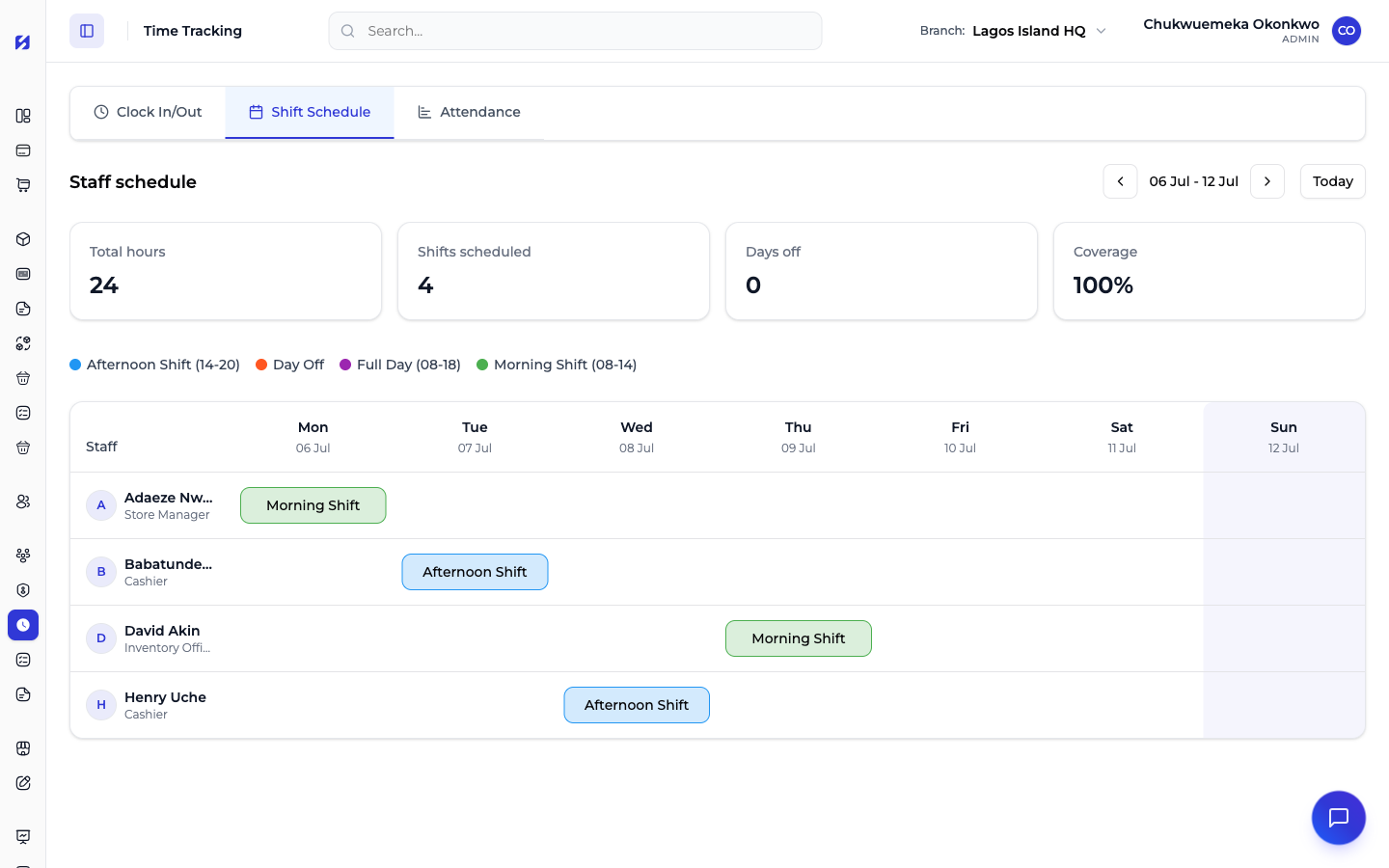This screenshot has height=868, width=1389.
Task: Open the payment card sidebar icon
Action: coord(23,150)
